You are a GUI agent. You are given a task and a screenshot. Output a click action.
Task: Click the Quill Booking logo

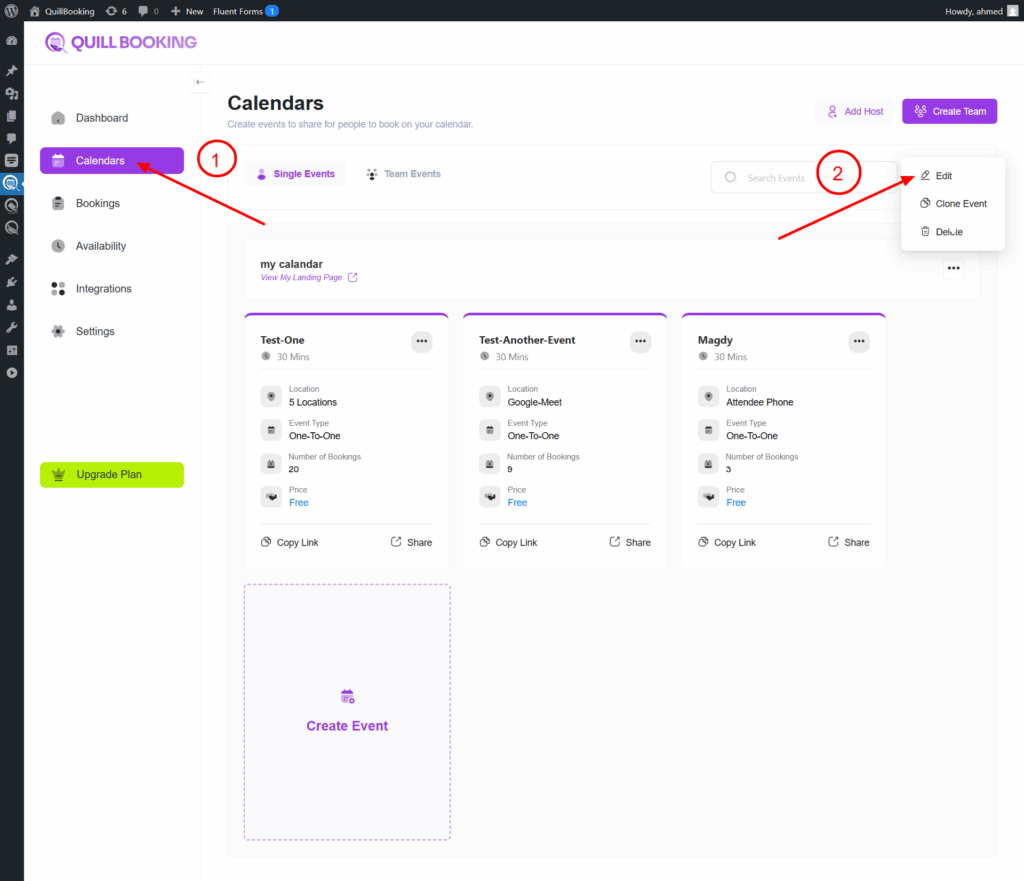[x=121, y=42]
